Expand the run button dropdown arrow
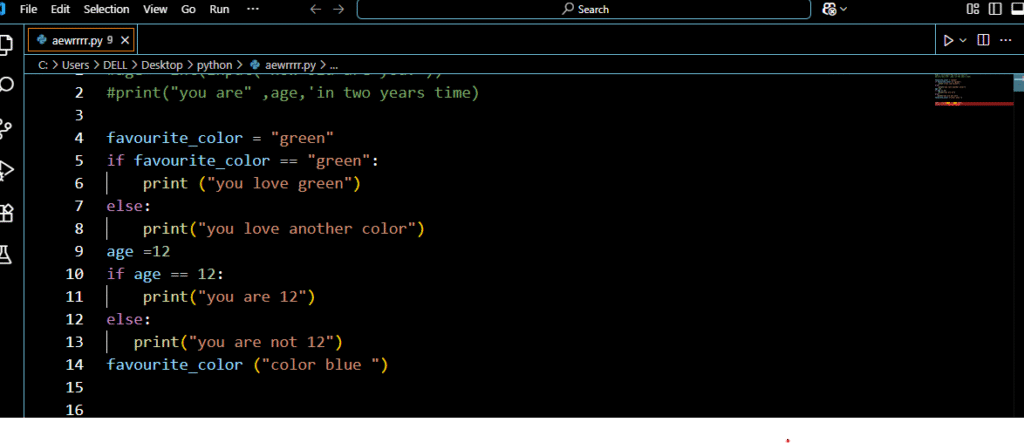The image size is (1024, 443). pyautogui.click(x=963, y=40)
